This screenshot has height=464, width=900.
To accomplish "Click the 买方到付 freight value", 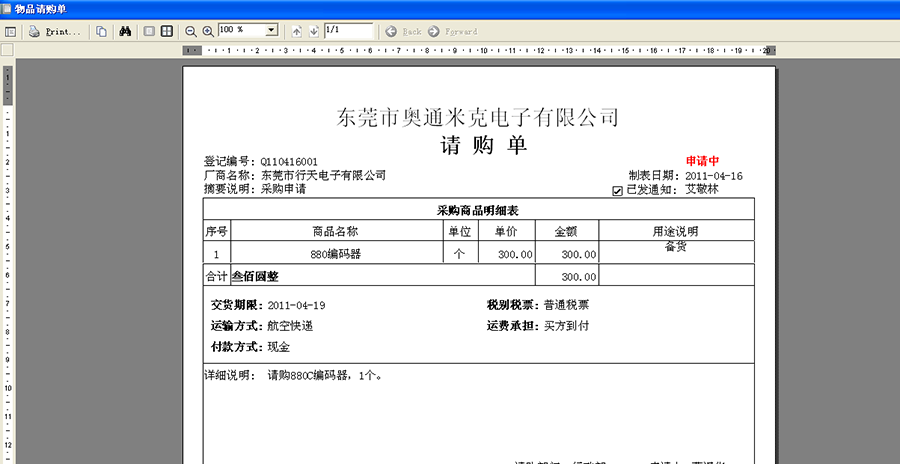I will [567, 326].
